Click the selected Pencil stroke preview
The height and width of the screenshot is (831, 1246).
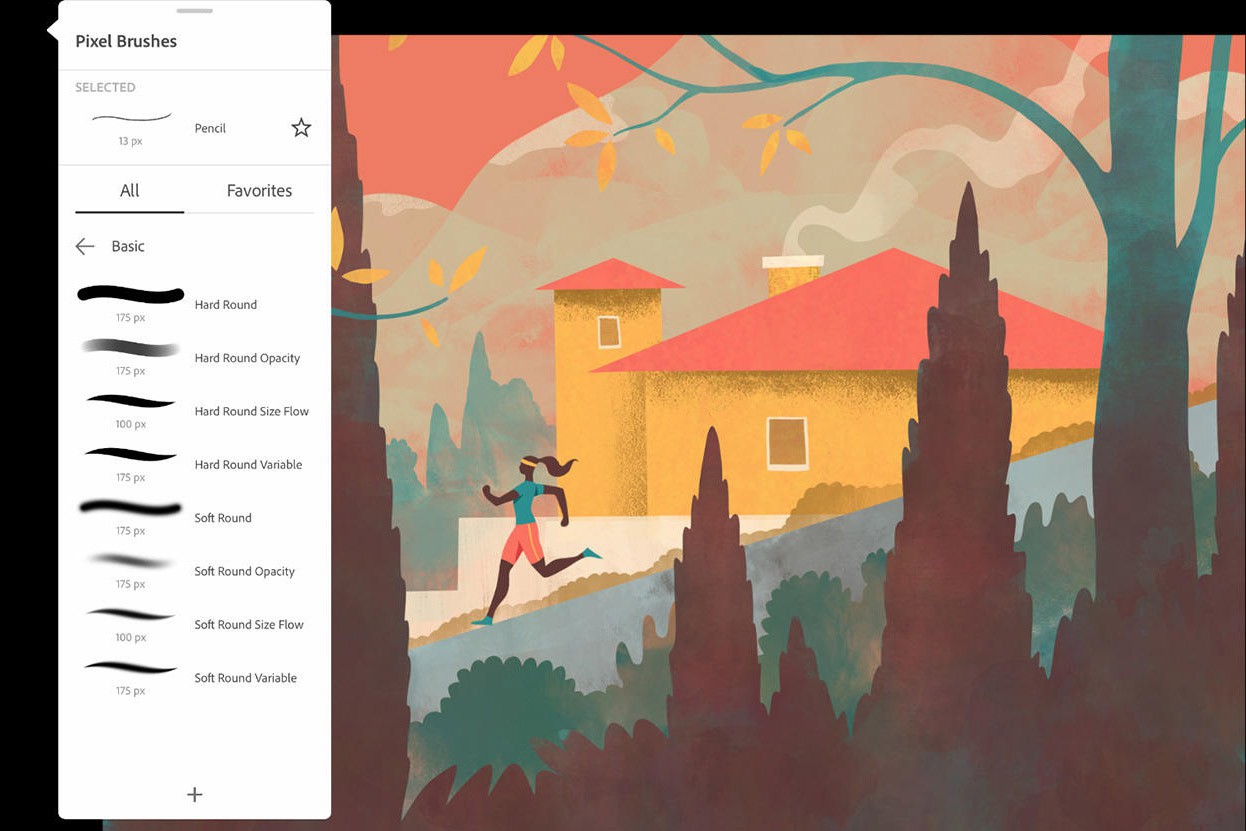[131, 119]
